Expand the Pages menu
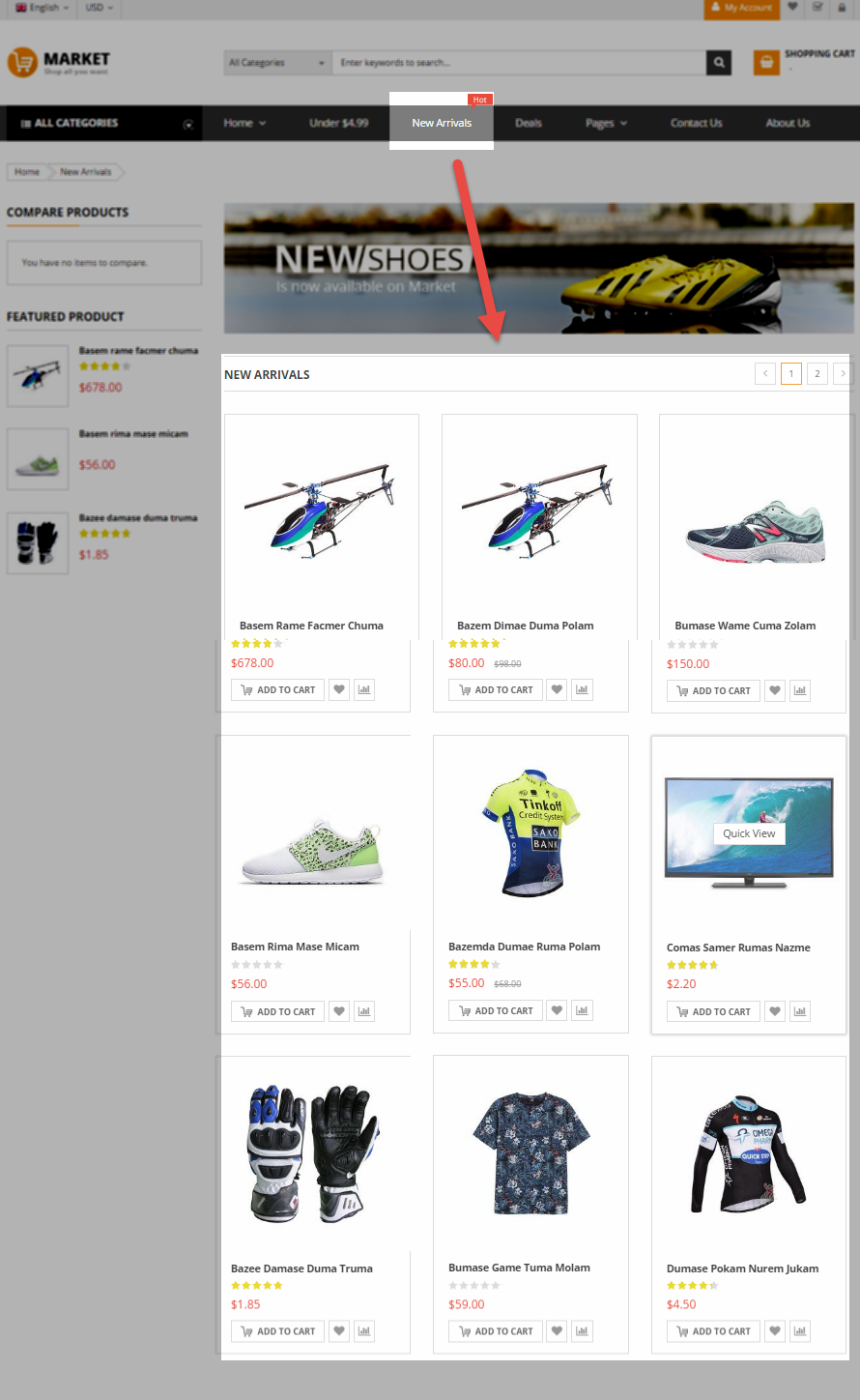 (x=606, y=123)
